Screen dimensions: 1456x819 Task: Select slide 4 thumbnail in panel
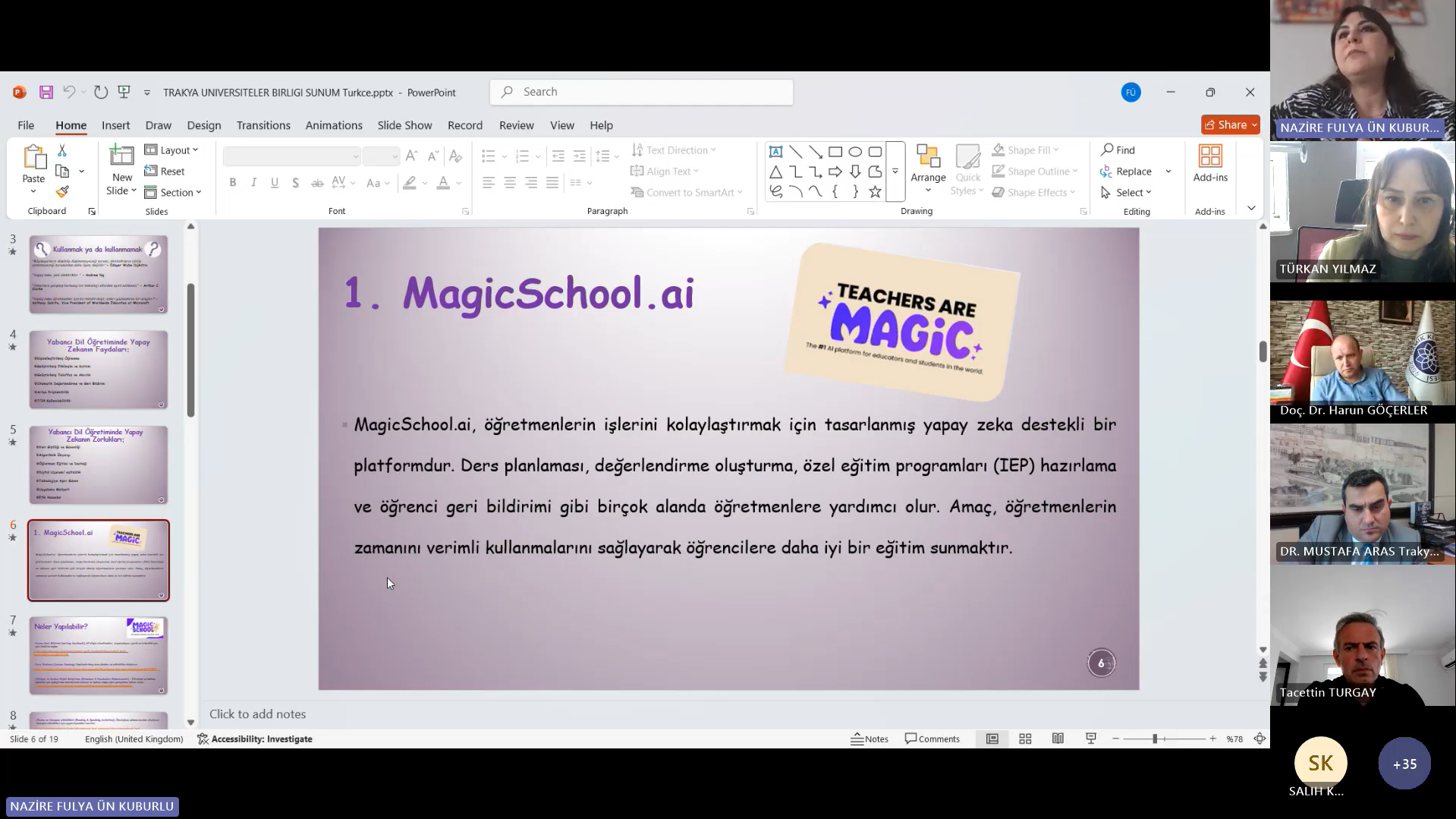(x=99, y=370)
